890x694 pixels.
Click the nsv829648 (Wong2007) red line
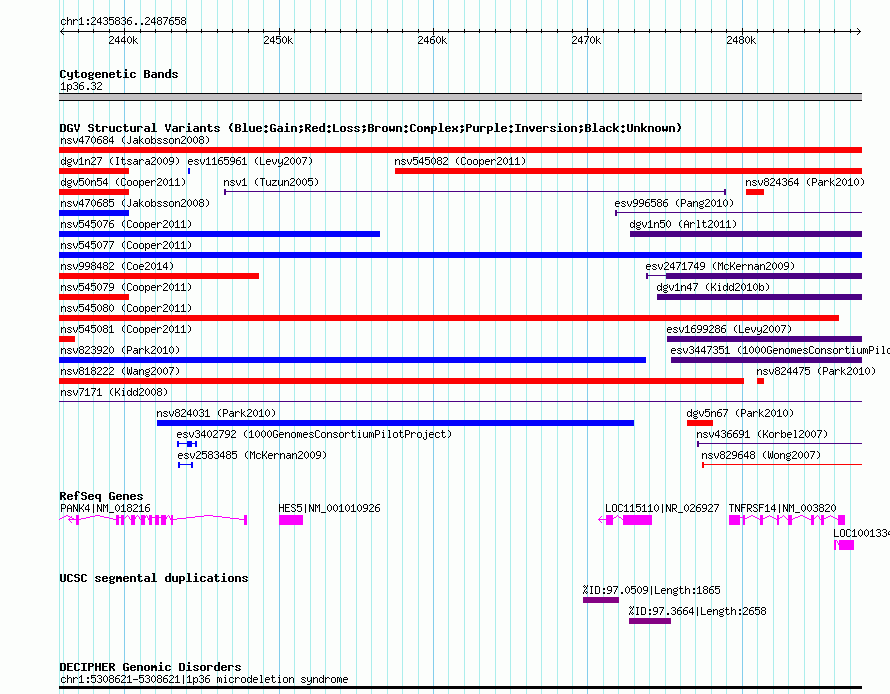pos(782,465)
